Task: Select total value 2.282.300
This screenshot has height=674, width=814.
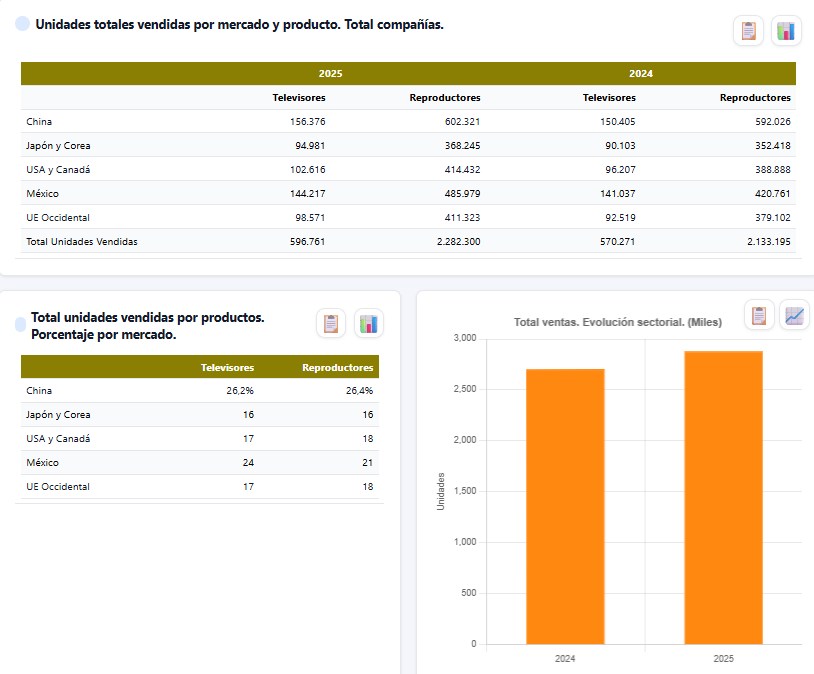Action: pyautogui.click(x=458, y=241)
